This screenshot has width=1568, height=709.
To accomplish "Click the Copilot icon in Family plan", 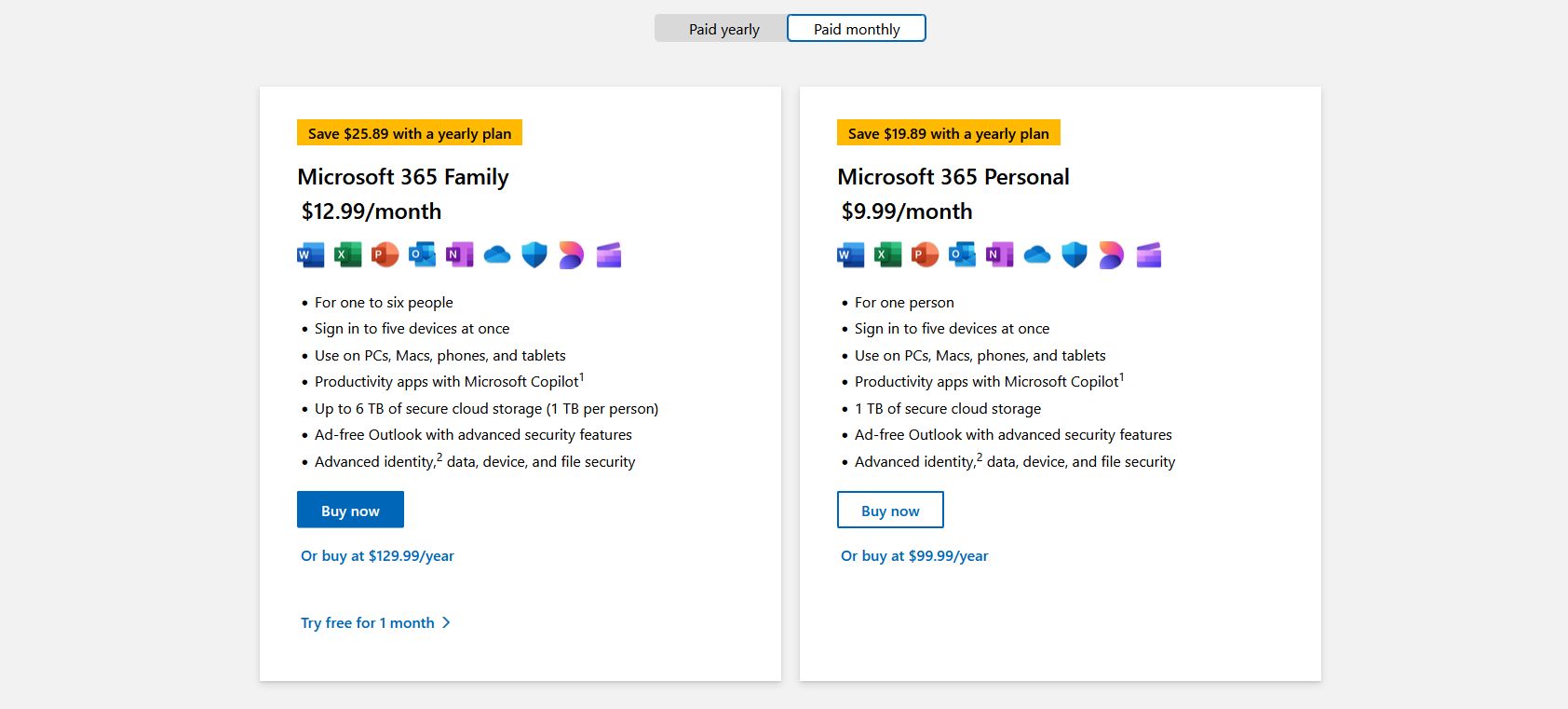I will pyautogui.click(x=571, y=254).
